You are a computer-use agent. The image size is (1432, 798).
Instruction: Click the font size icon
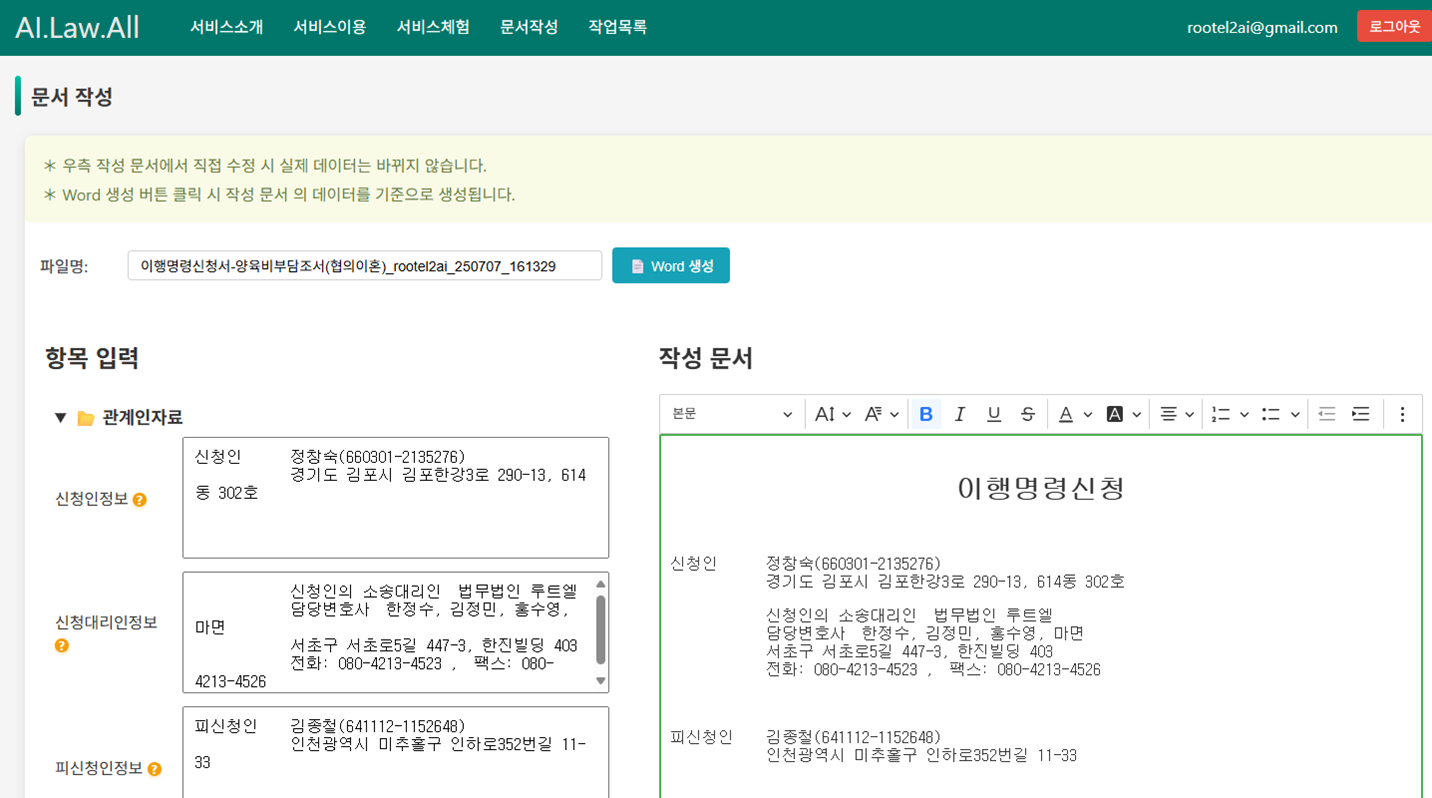click(825, 414)
